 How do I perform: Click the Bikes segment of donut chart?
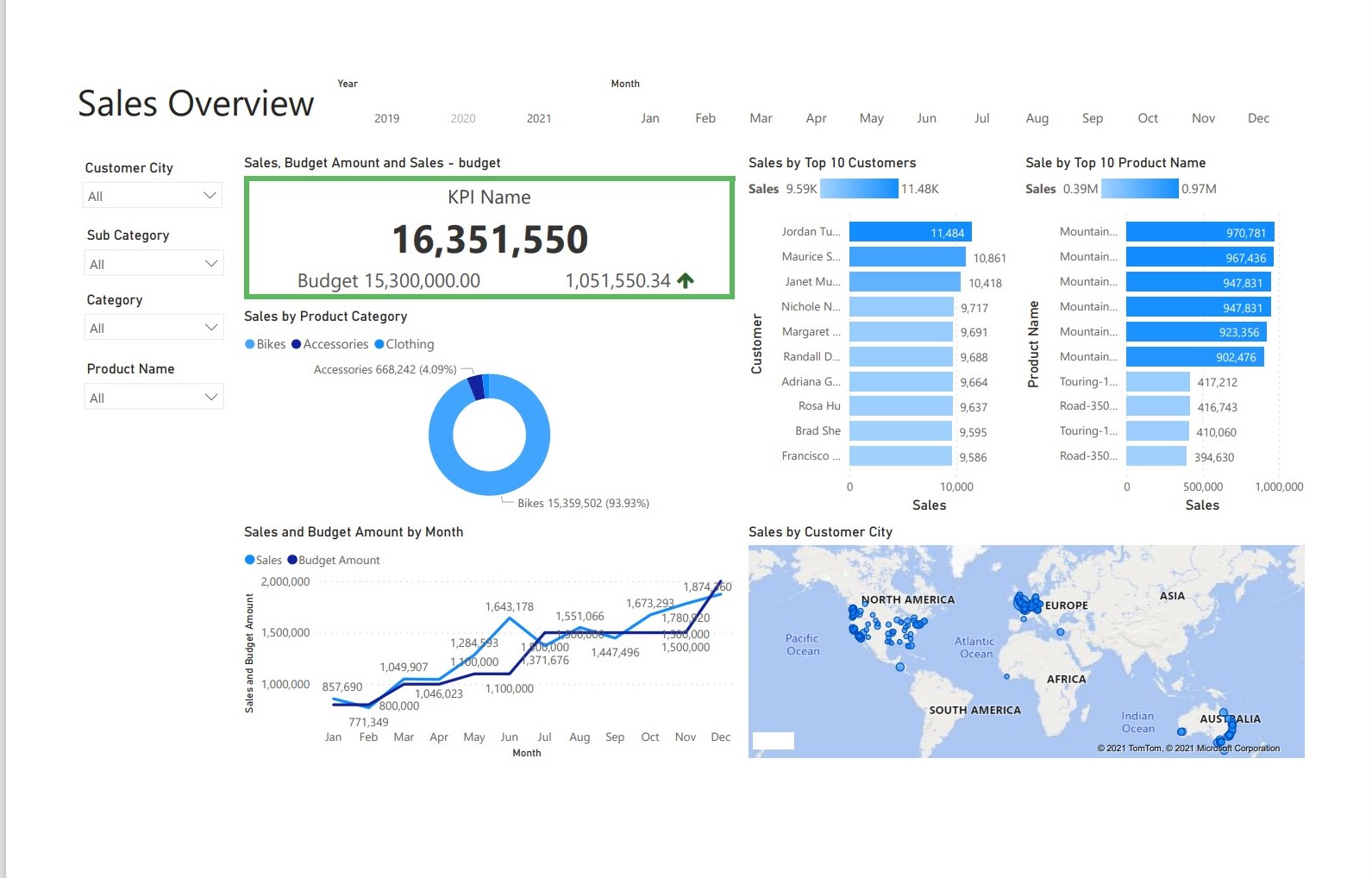tap(517, 466)
